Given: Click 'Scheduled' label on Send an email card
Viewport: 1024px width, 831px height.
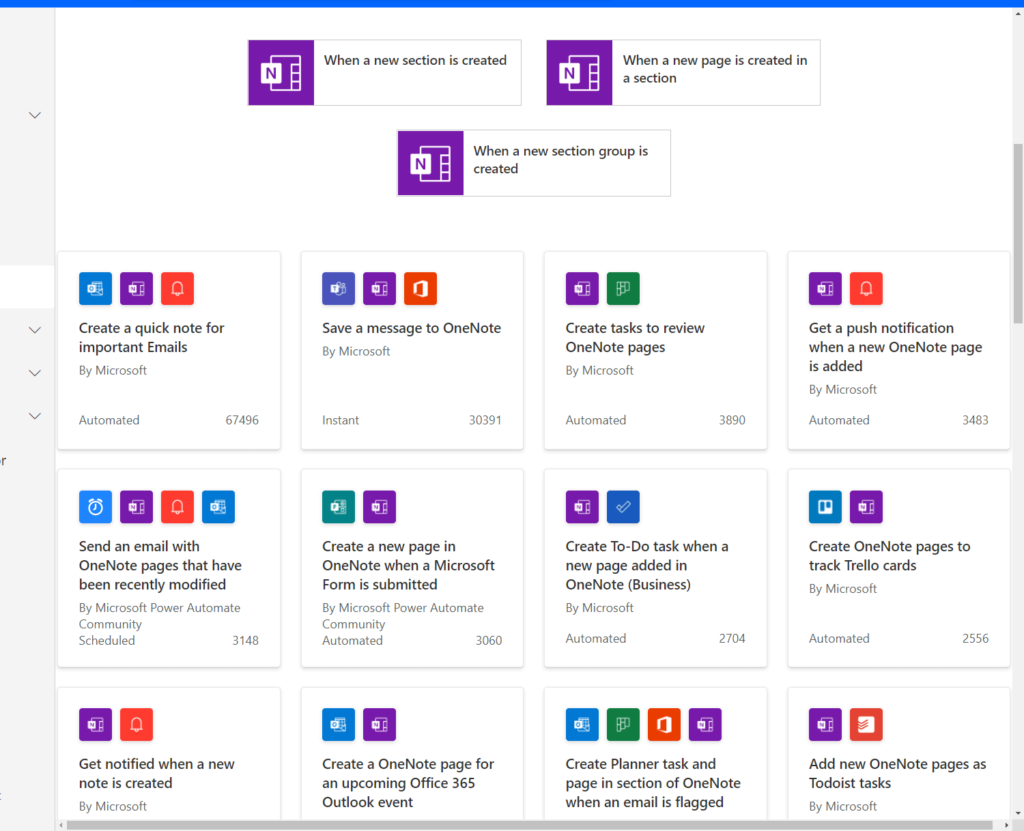Looking at the screenshot, I should pyautogui.click(x=107, y=640).
